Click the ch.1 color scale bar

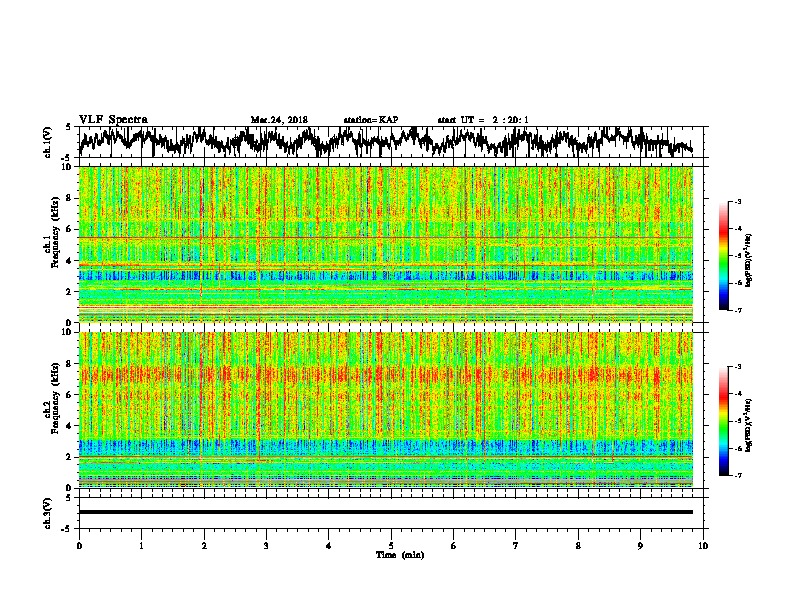[x=723, y=256]
